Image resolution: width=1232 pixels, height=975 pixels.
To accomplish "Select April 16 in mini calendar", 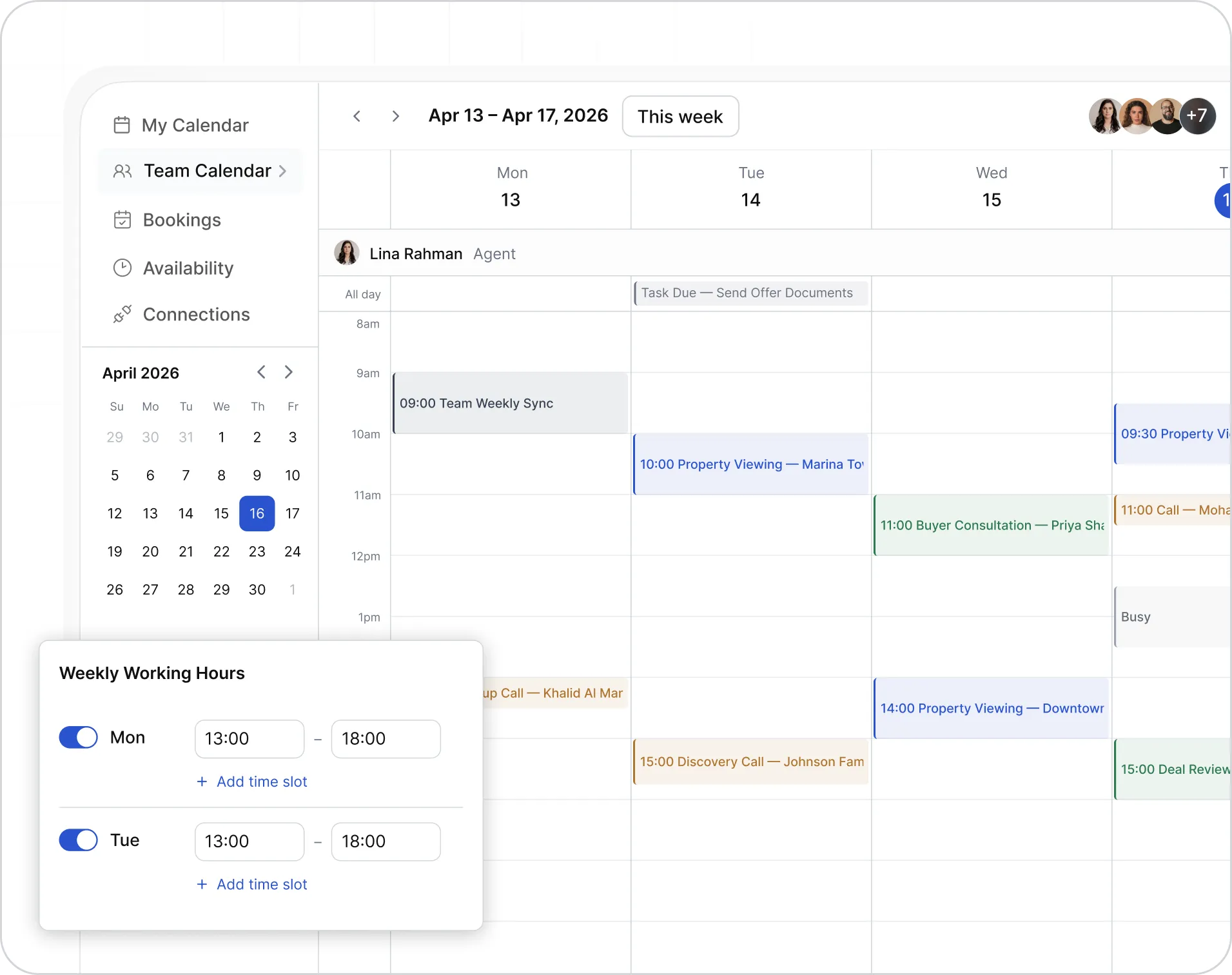I will coord(257,513).
